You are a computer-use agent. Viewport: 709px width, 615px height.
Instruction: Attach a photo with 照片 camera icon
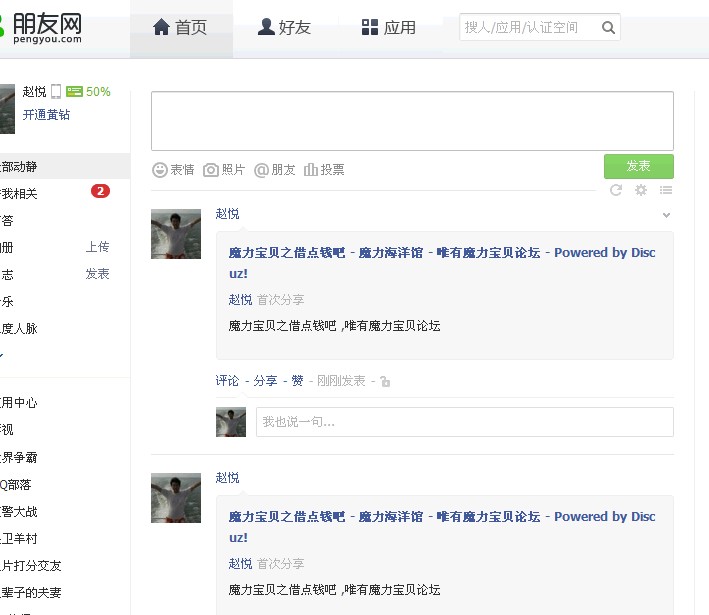point(224,170)
